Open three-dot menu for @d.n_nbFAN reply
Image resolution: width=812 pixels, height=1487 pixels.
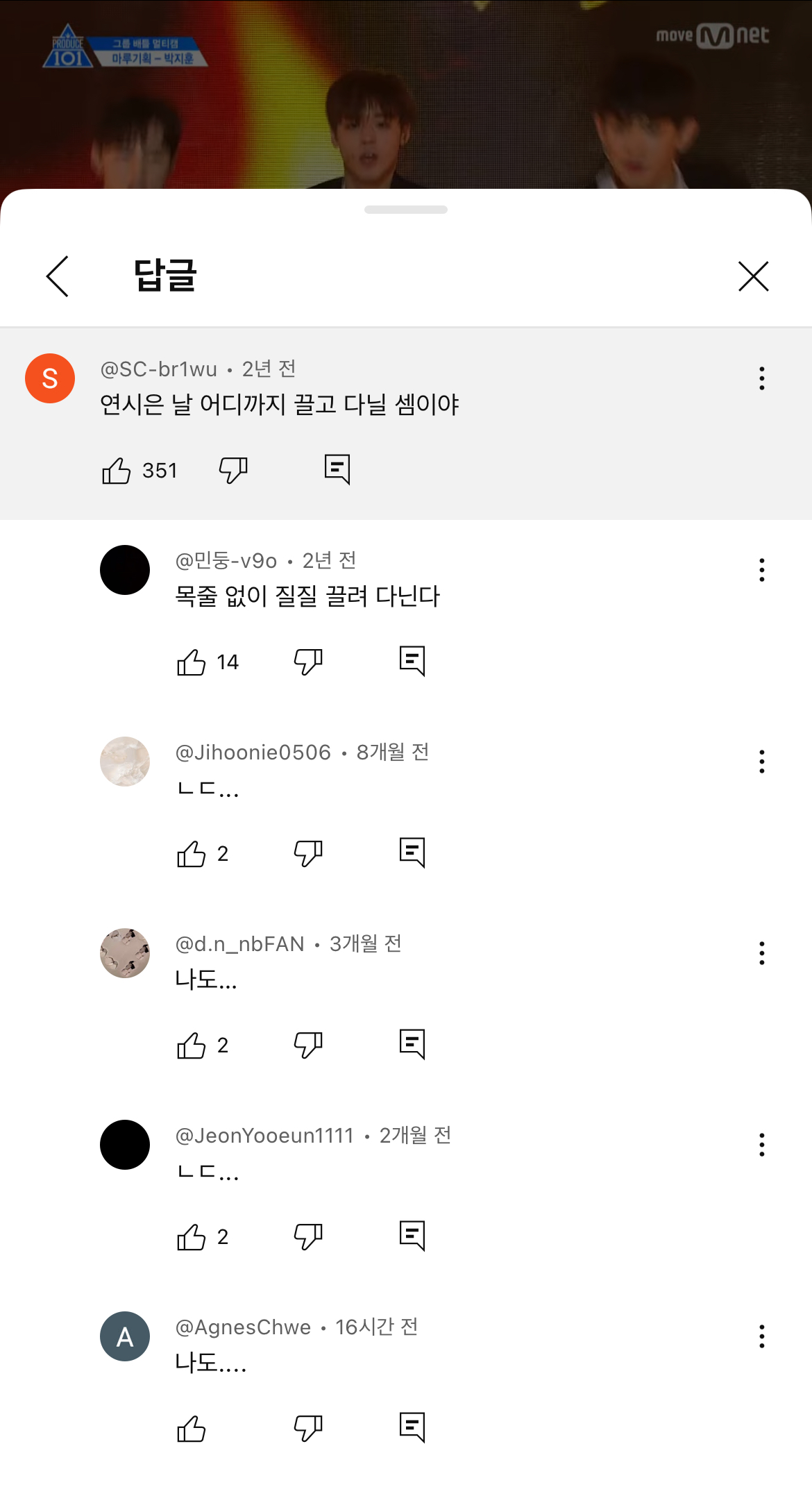(761, 953)
